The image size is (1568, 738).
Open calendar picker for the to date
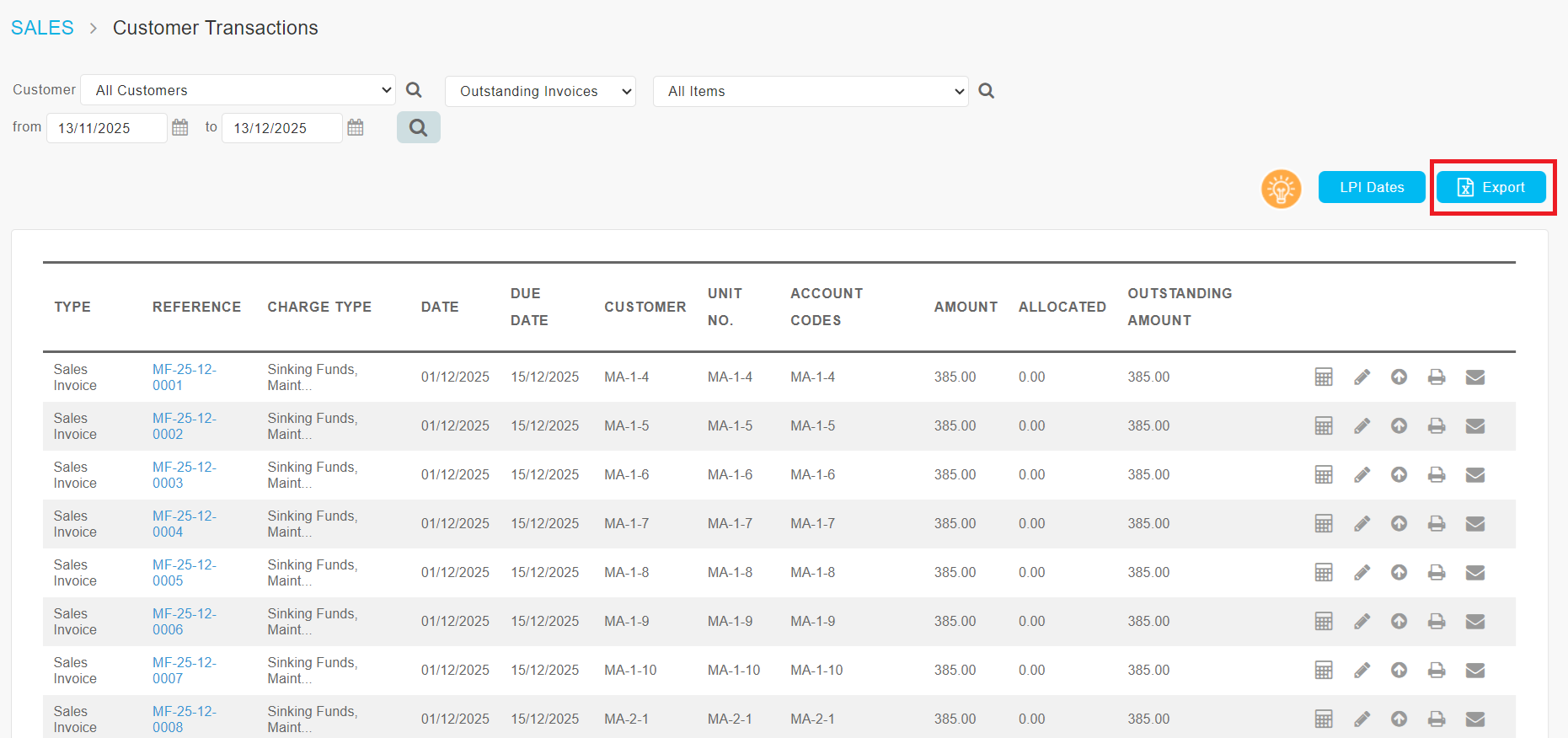(x=356, y=127)
